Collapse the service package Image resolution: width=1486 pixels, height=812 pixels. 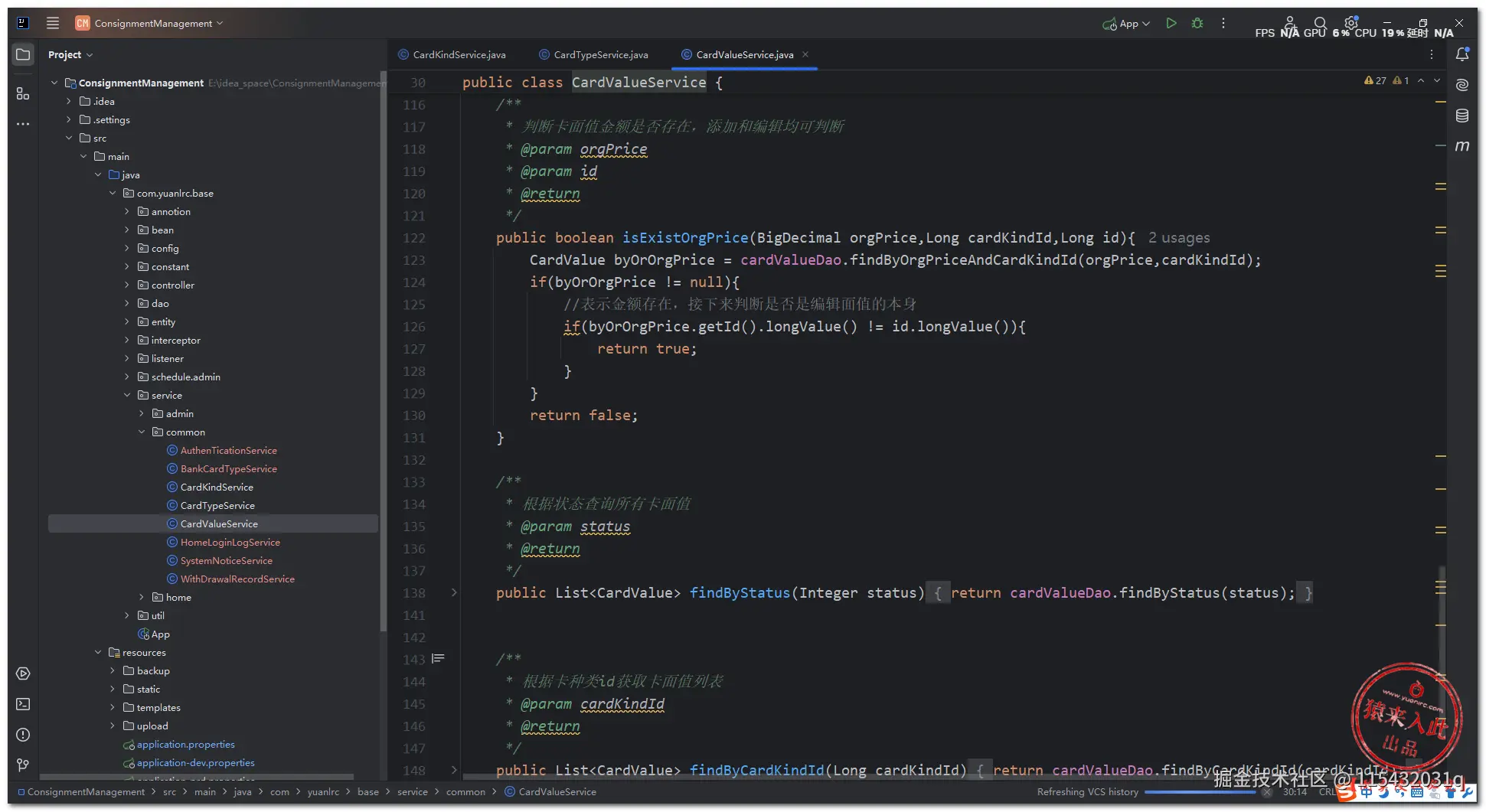coord(127,395)
